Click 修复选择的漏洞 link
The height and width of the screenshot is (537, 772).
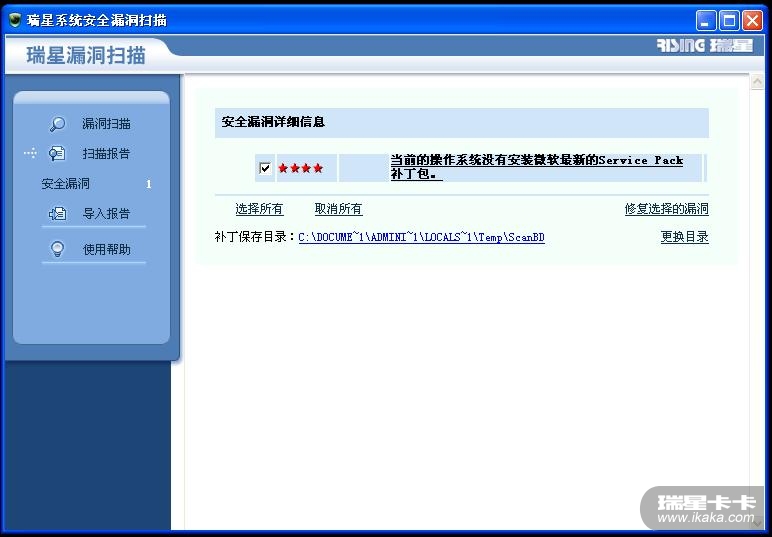pos(667,209)
